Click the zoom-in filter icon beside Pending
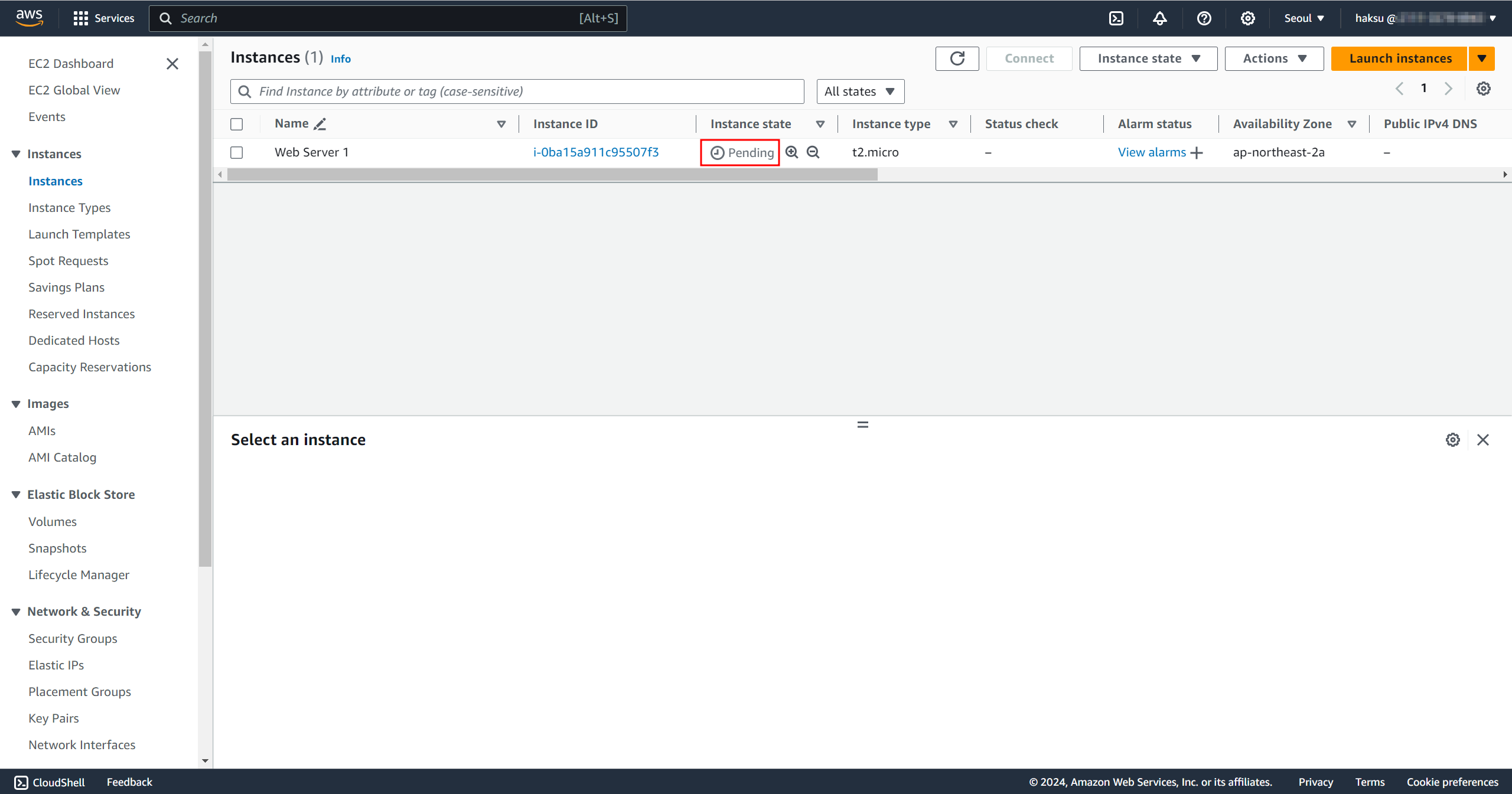Viewport: 1512px width, 794px height. (792, 152)
